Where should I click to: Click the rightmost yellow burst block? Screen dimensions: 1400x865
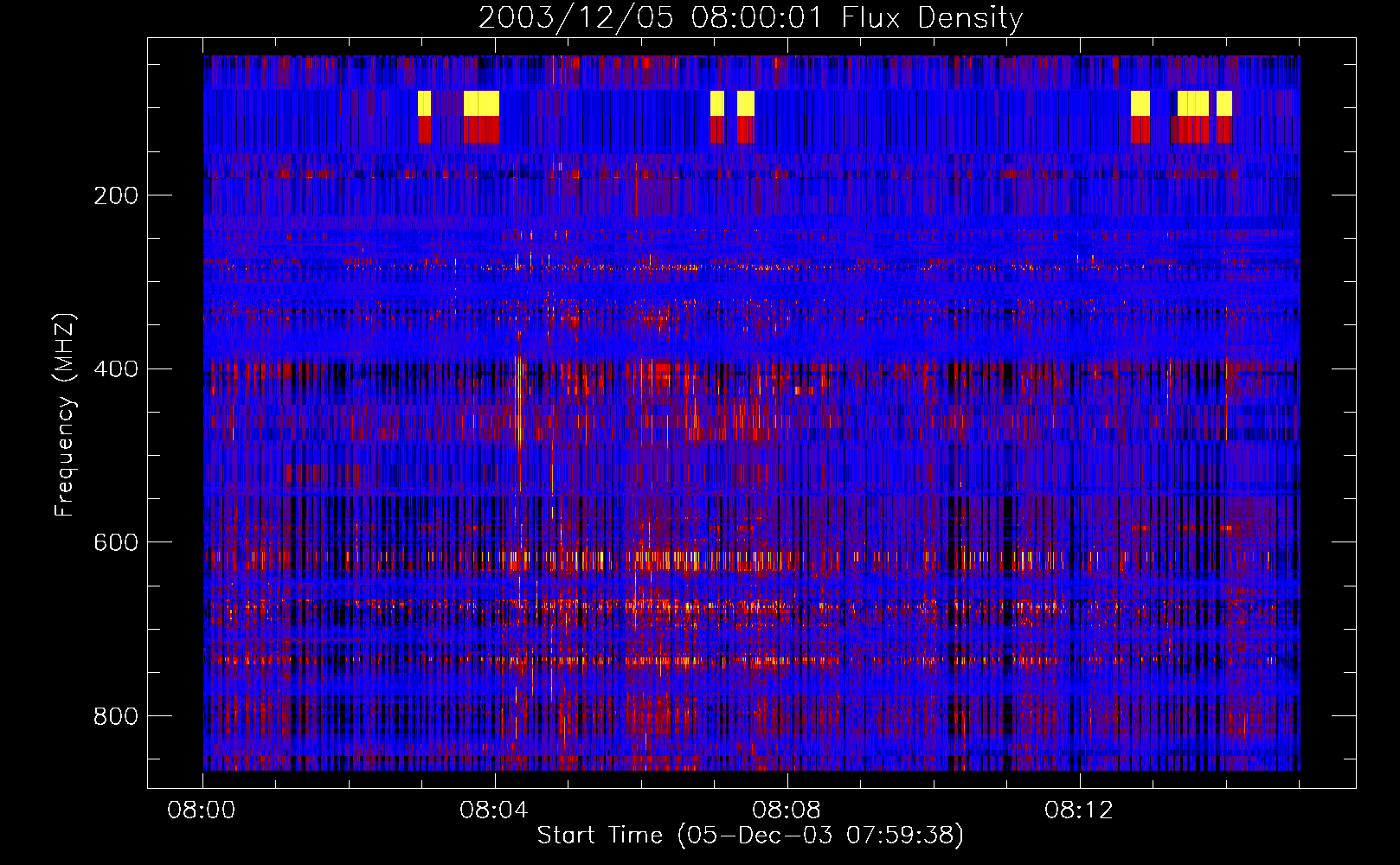tap(1223, 103)
